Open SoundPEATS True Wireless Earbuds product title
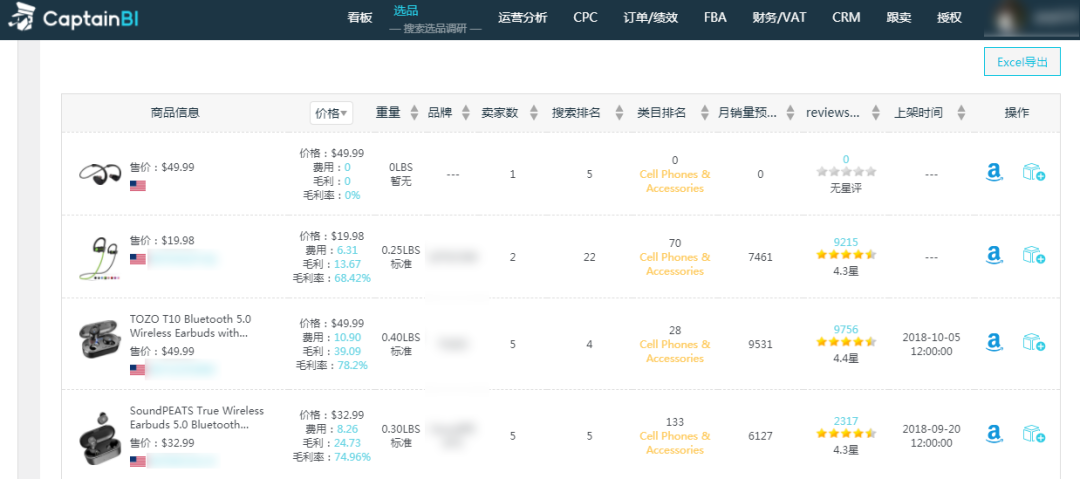 pos(197,418)
